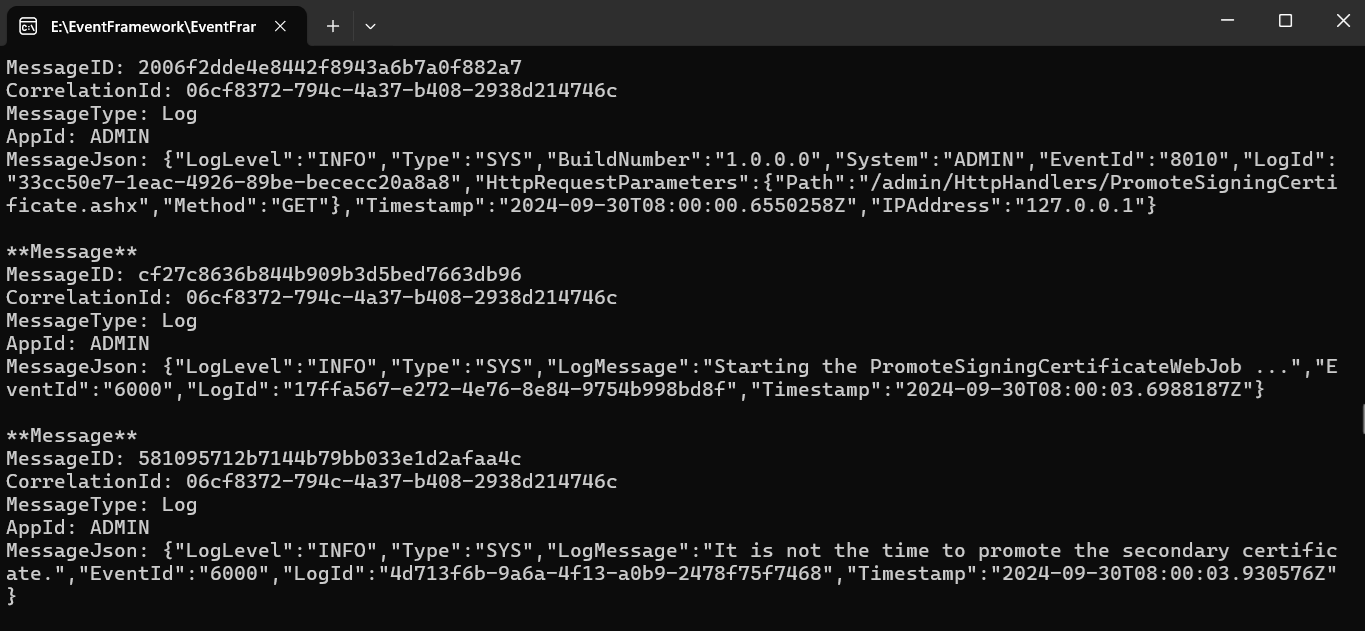The height and width of the screenshot is (631, 1365).
Task: Click MessageID value starting with cf27c8636
Action: click(330, 274)
